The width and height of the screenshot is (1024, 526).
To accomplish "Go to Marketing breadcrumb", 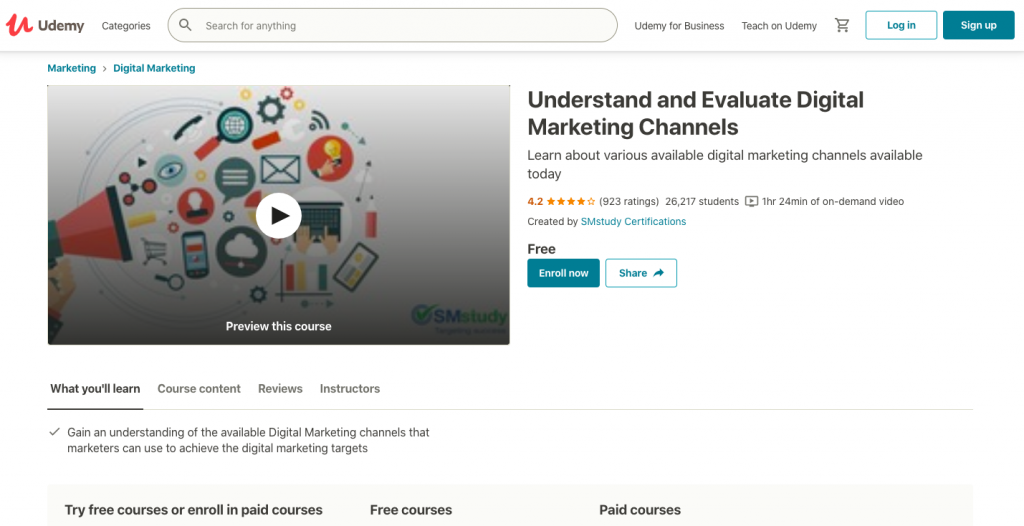I will point(72,68).
